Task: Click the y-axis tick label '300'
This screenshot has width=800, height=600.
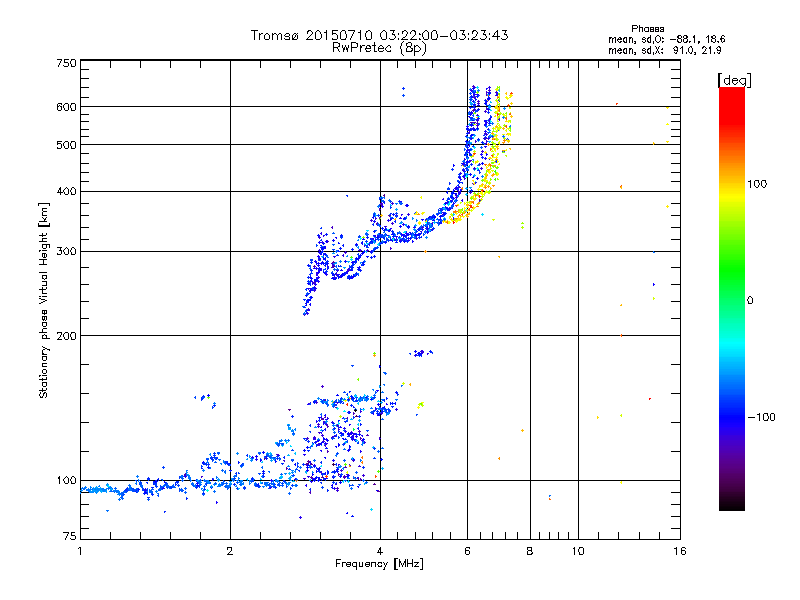Action: click(x=66, y=251)
